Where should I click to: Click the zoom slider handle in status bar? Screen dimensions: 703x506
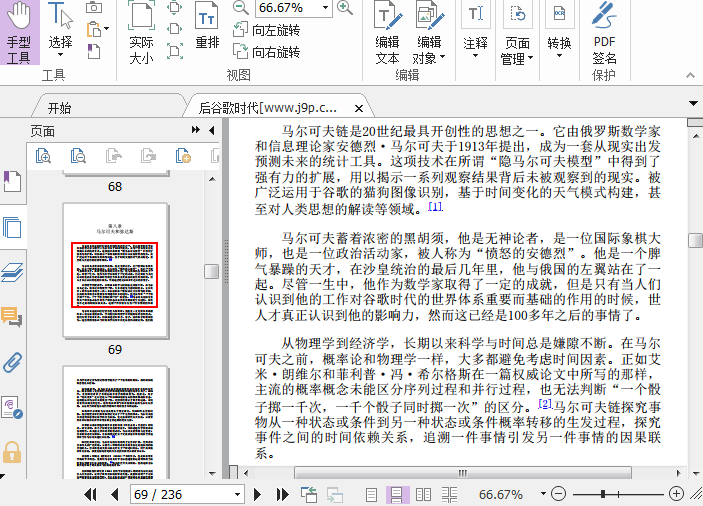[x=603, y=494]
